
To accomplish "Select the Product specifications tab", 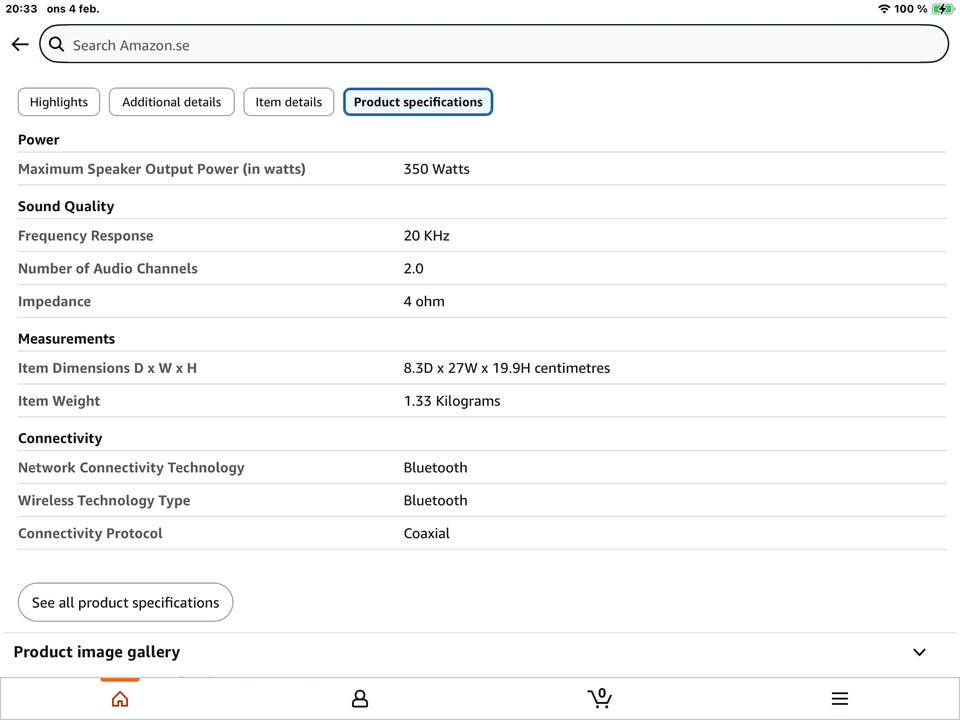I will click(x=418, y=102).
